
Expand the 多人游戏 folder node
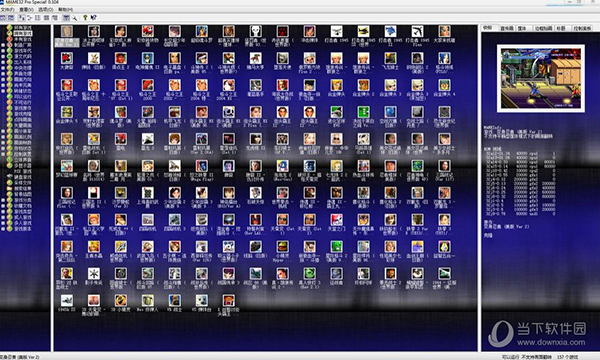click(x=3, y=223)
